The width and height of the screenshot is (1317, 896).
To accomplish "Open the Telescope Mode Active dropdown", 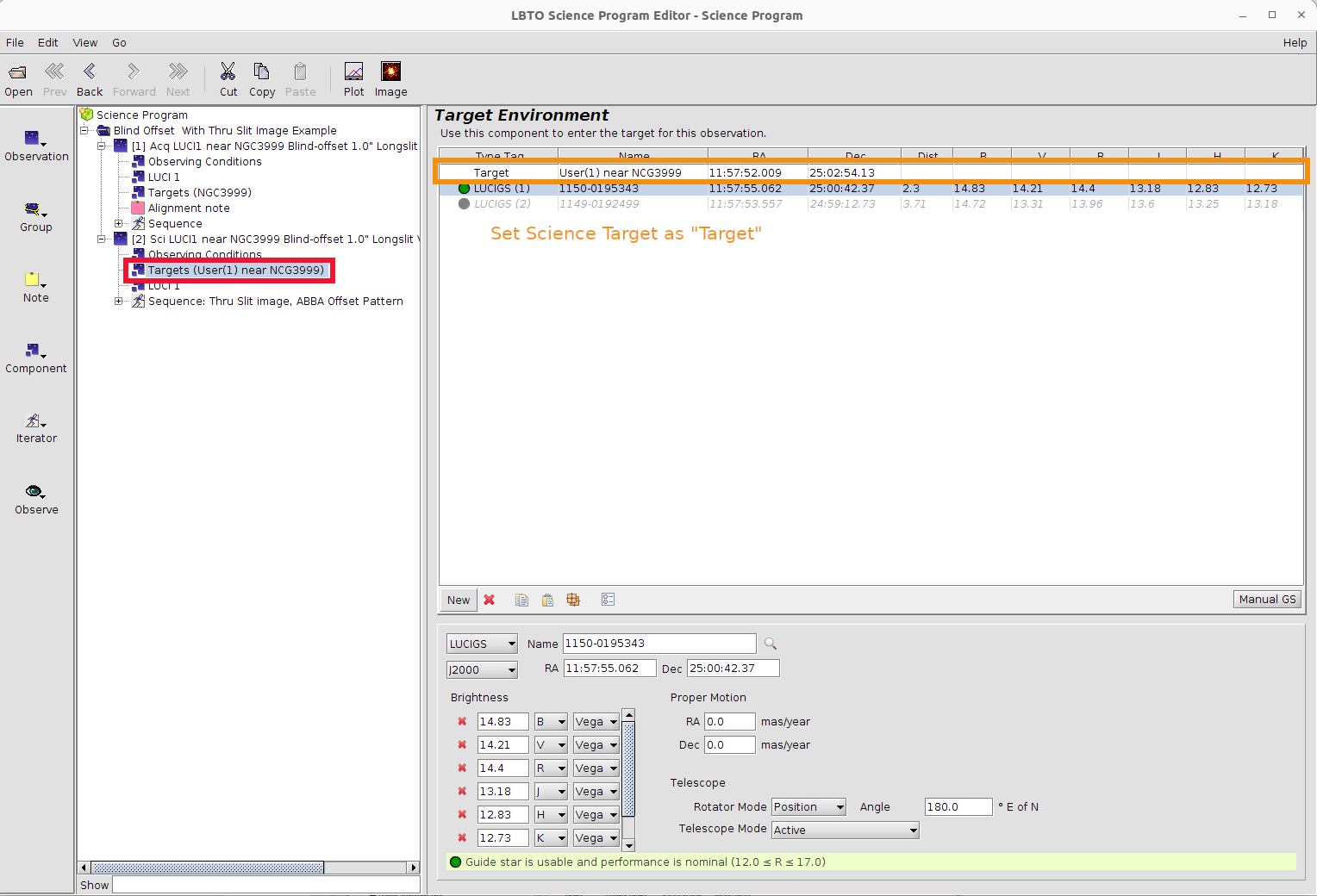I will click(x=845, y=831).
